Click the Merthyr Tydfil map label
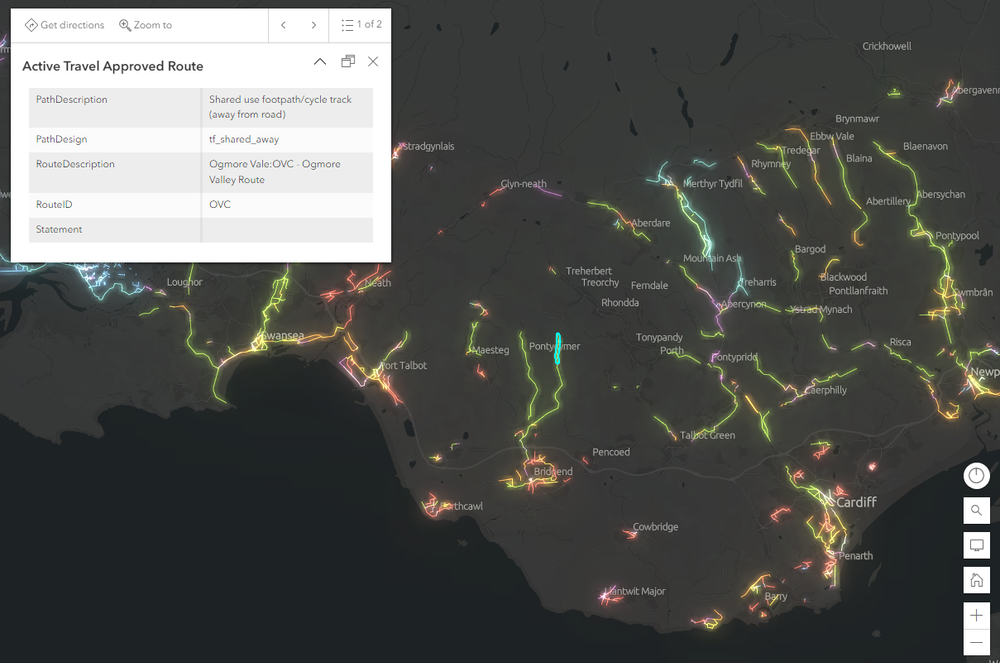 coord(712,184)
